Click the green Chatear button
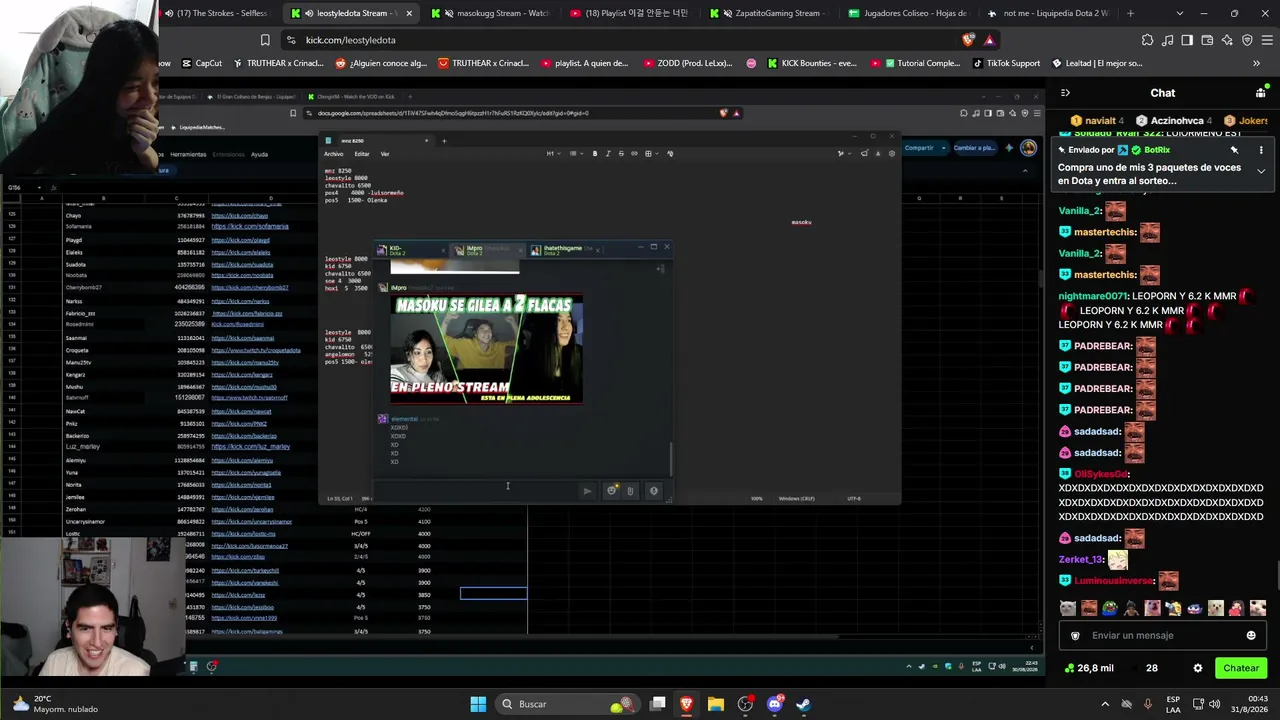 click(1241, 668)
